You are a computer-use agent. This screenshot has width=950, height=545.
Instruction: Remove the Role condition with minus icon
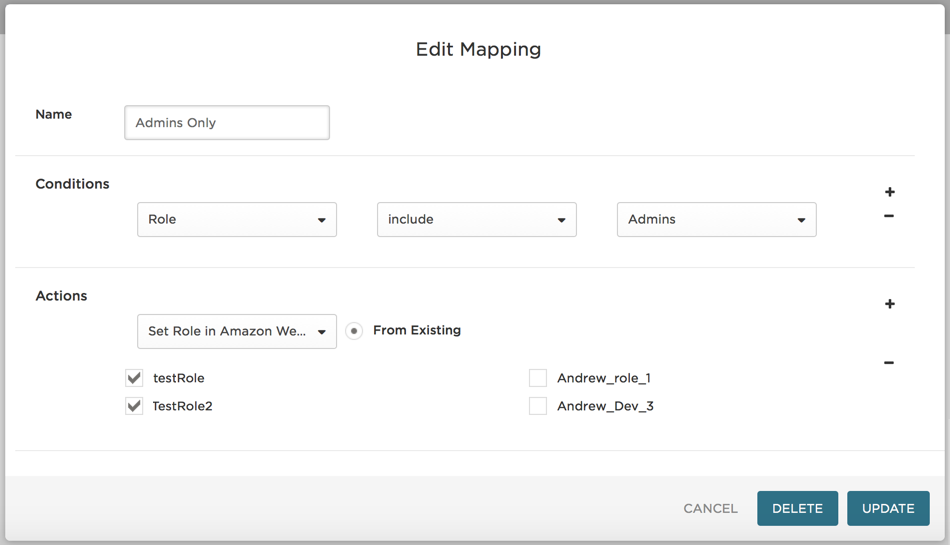889,216
